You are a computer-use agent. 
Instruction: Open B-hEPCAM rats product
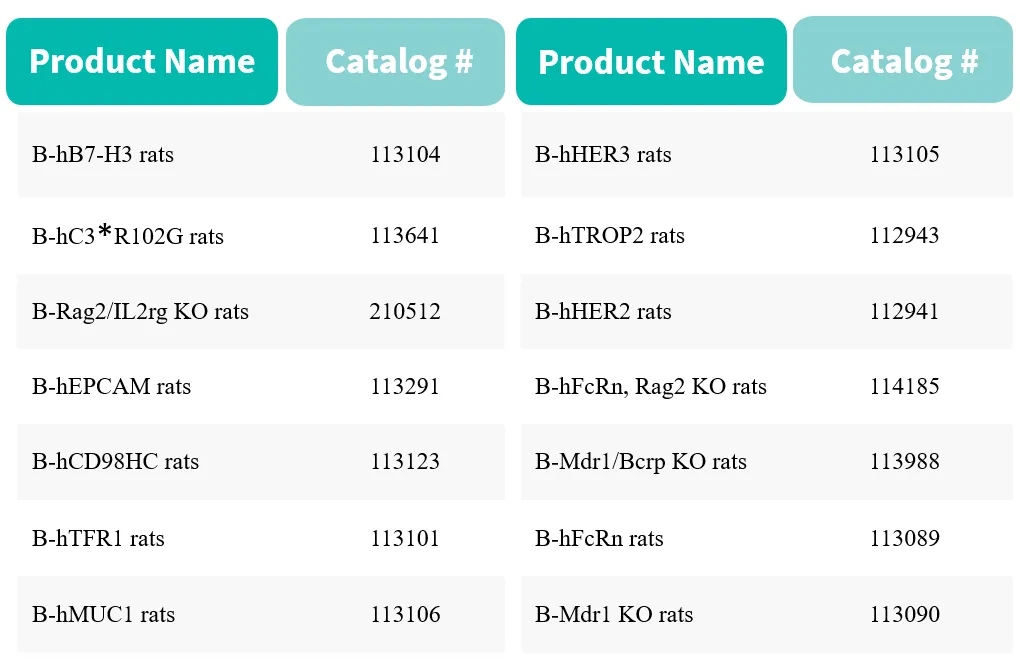point(111,387)
